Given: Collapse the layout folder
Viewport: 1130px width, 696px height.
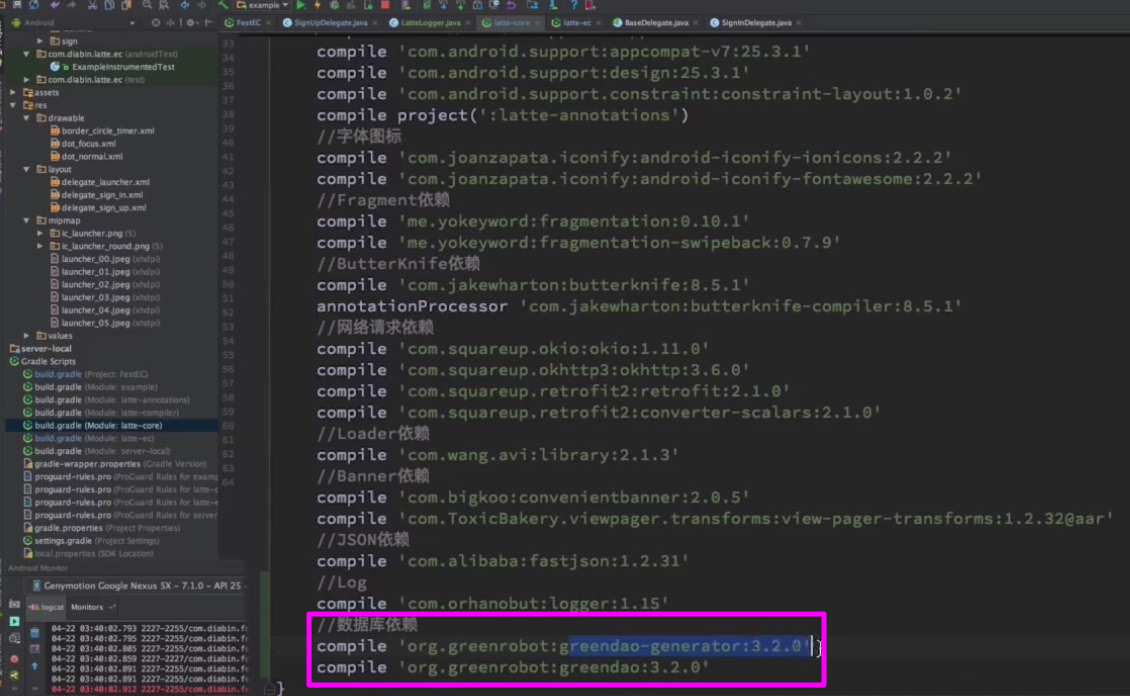Looking at the screenshot, I should pos(27,169).
